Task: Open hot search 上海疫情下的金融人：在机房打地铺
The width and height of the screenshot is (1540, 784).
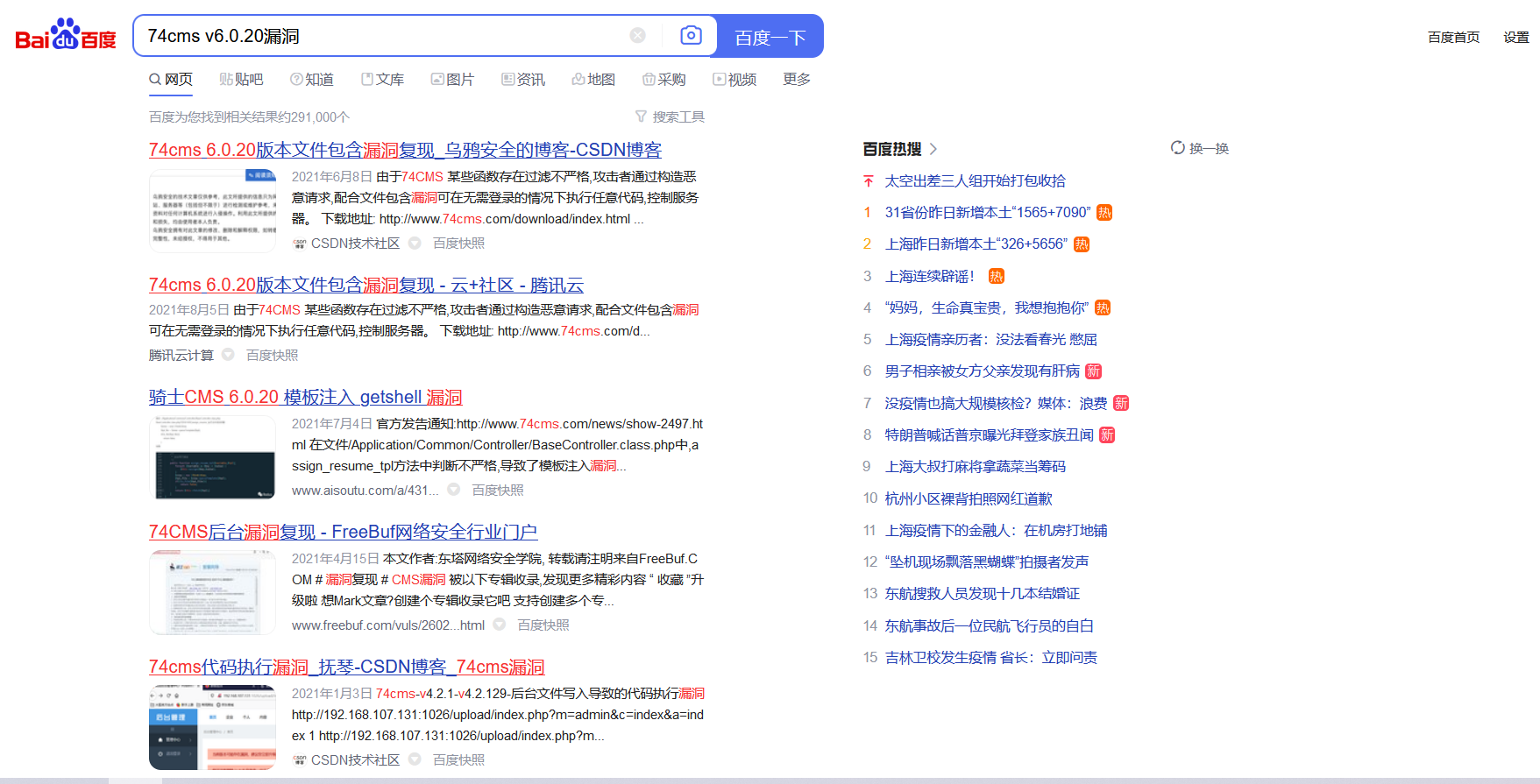Action: click(996, 531)
